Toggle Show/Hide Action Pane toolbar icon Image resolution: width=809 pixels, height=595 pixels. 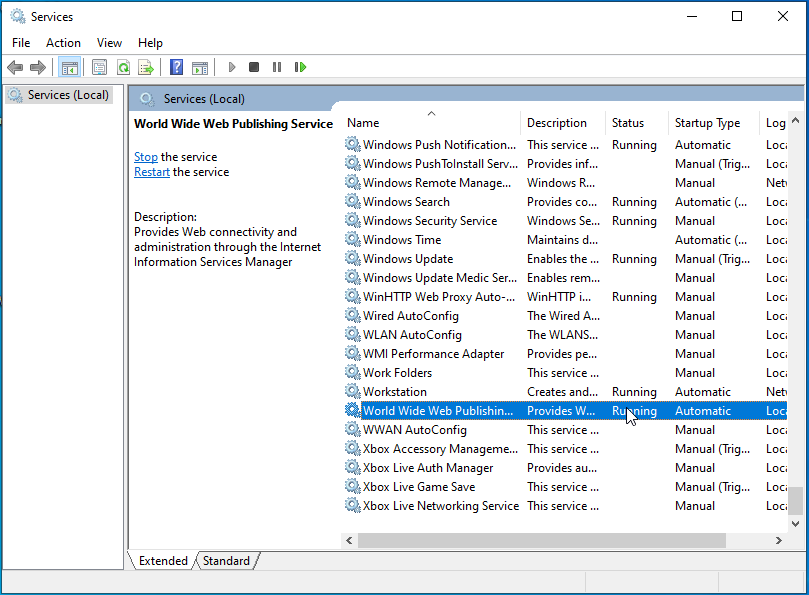pos(200,68)
